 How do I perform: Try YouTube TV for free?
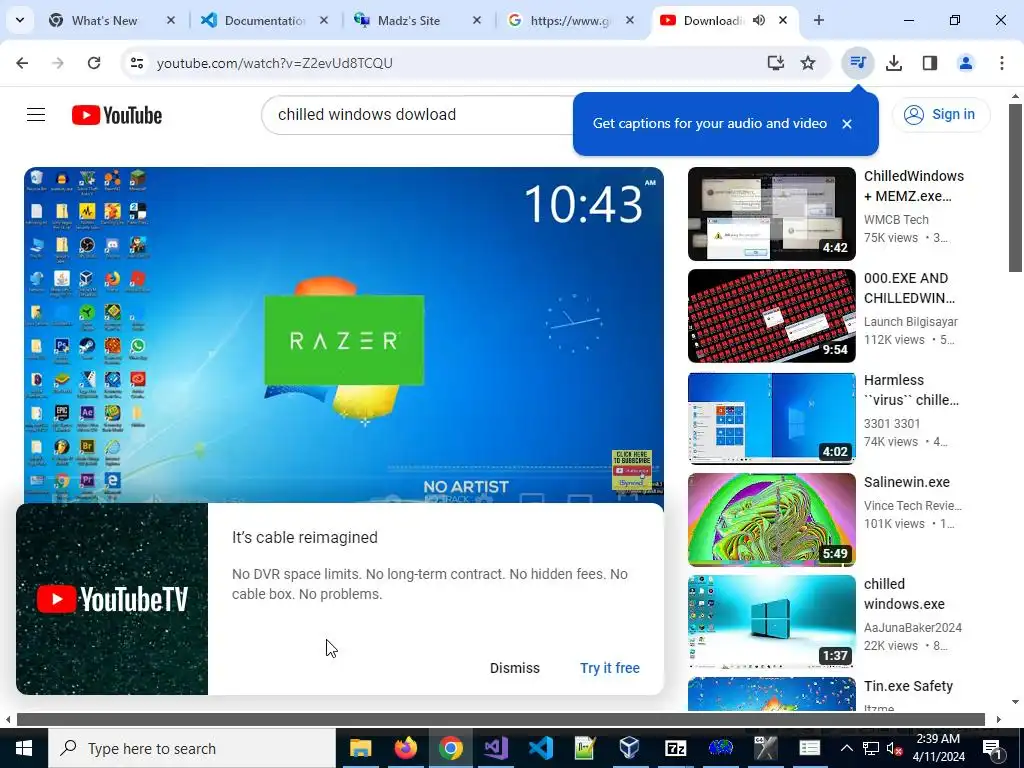point(610,668)
